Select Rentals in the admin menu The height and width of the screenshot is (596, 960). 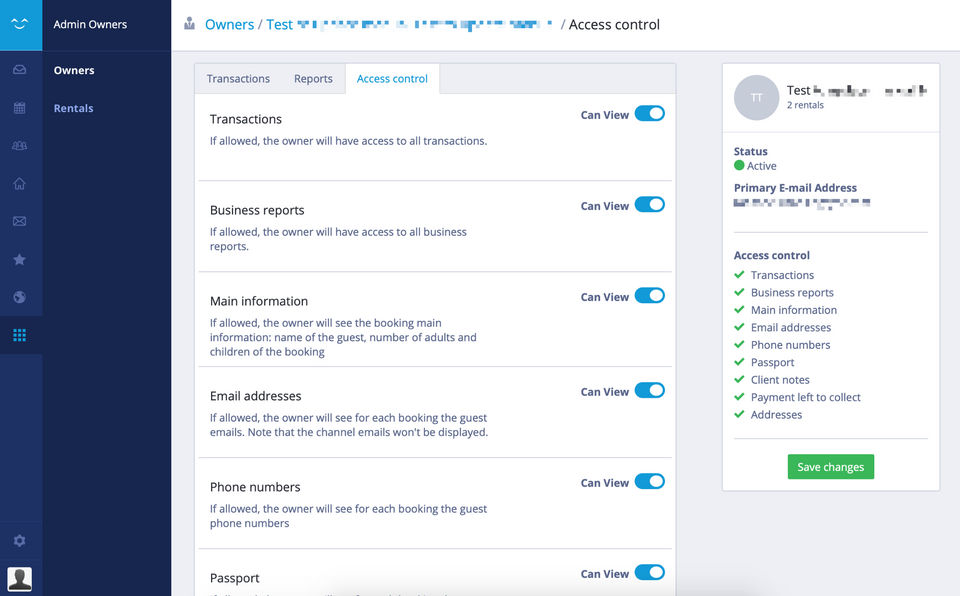[73, 108]
